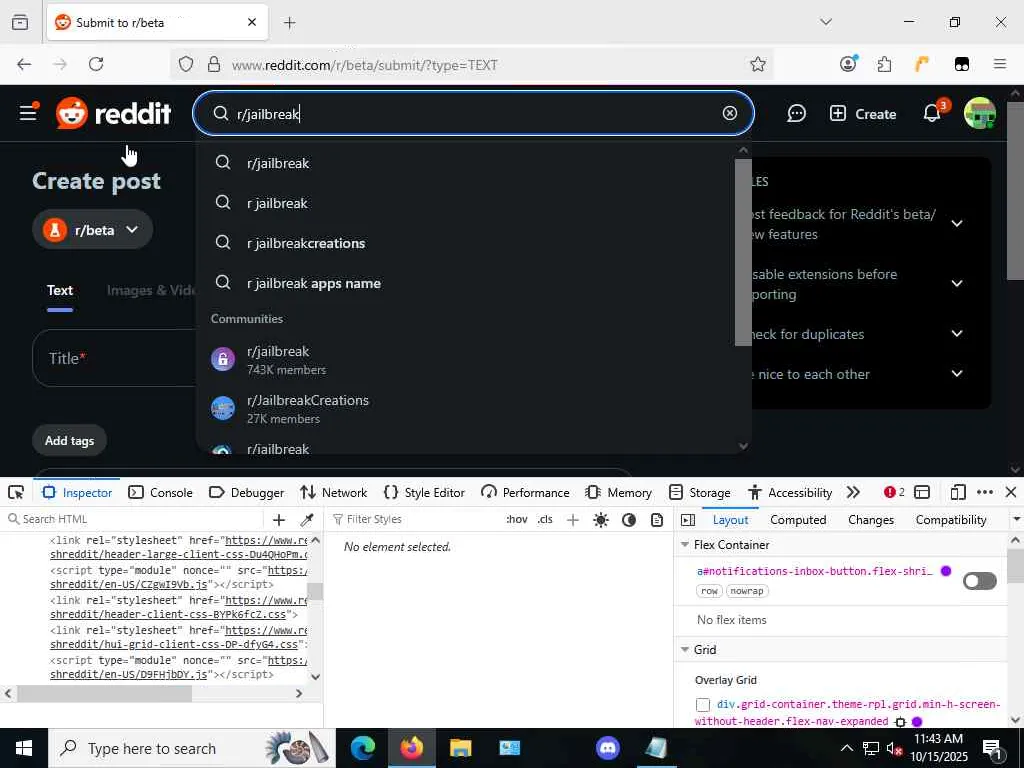Go back using the browser back arrow
Screen dimensions: 1024x768
[24, 64]
